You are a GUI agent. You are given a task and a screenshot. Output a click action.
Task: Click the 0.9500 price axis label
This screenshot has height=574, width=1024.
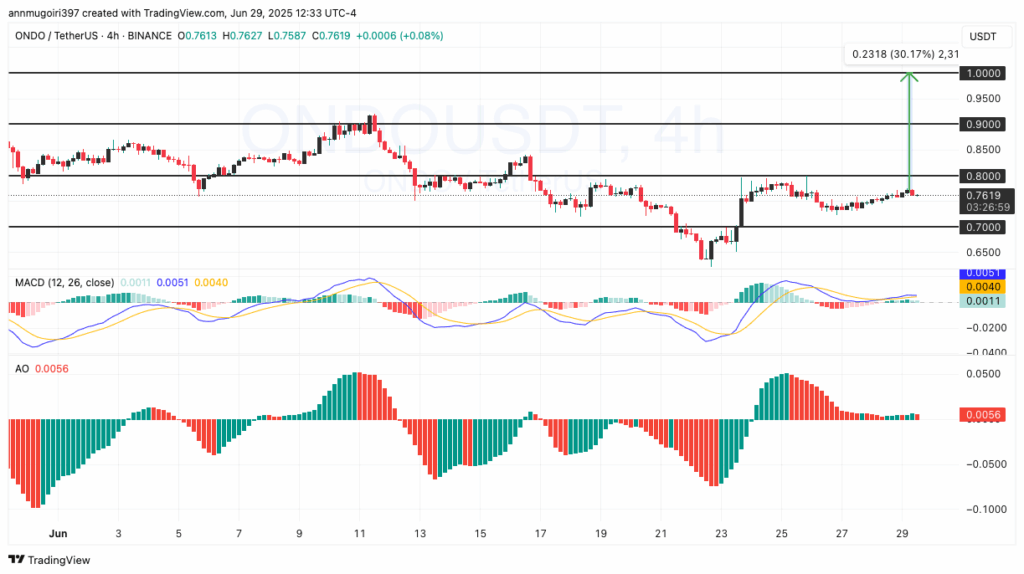click(983, 99)
